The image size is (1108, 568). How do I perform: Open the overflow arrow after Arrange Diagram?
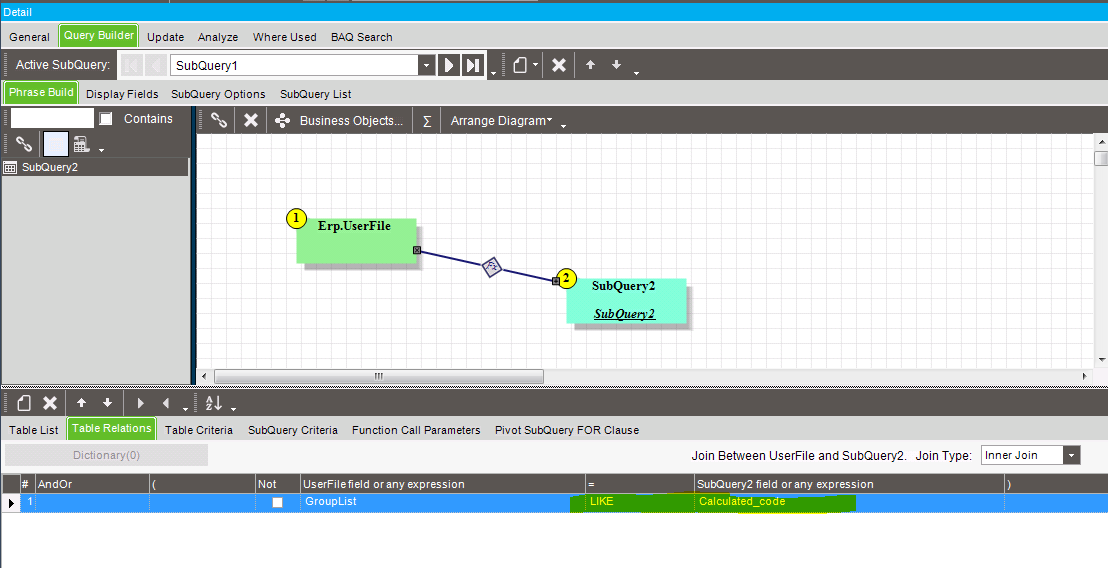(563, 126)
